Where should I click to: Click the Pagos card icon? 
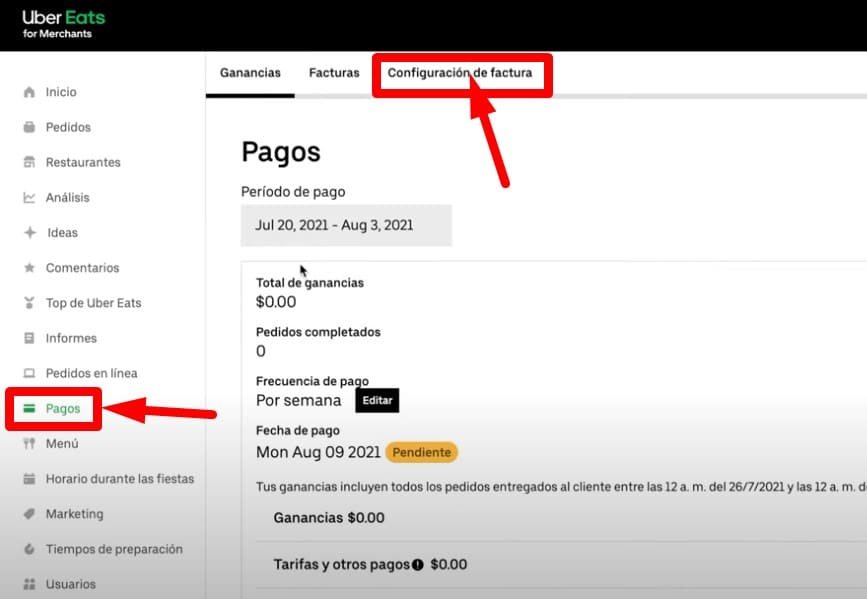[x=29, y=409]
